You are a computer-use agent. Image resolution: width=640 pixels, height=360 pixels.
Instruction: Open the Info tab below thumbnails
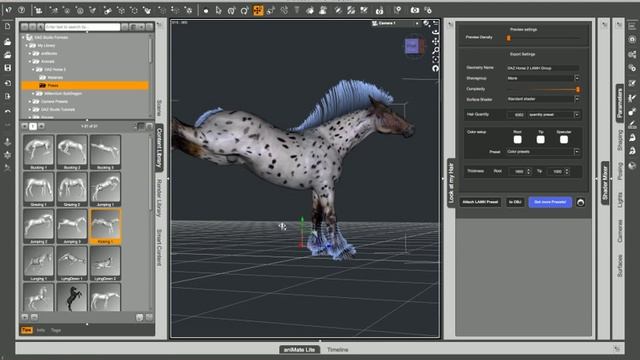coord(41,330)
